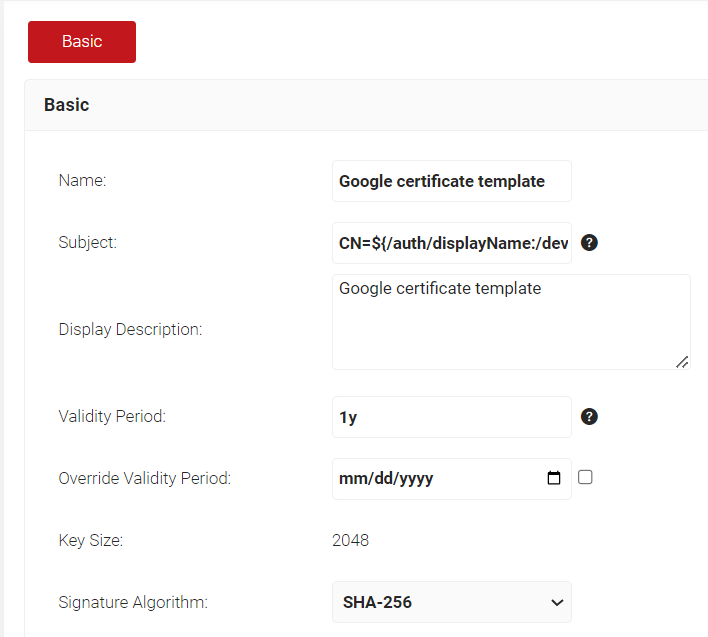This screenshot has height=637, width=708.
Task: Switch to the red Basic tab
Action: click(82, 42)
